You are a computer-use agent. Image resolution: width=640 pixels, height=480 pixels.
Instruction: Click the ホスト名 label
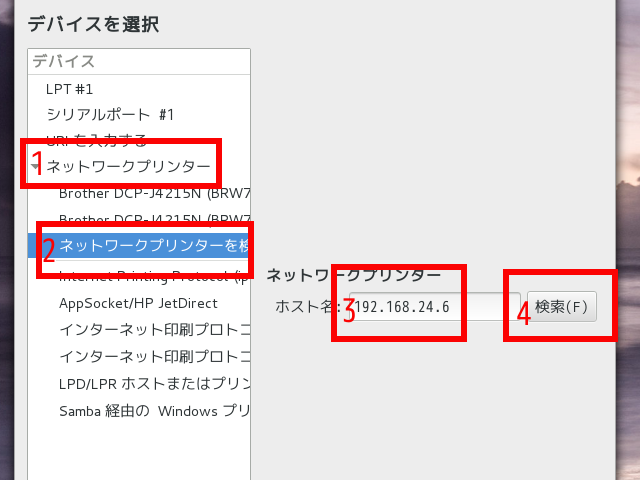tap(306, 306)
